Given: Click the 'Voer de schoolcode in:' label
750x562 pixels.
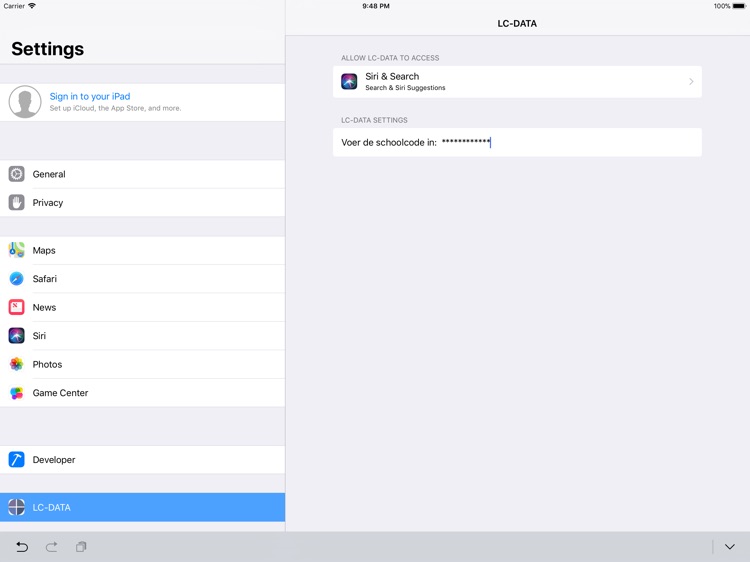Looking at the screenshot, I should coord(389,143).
